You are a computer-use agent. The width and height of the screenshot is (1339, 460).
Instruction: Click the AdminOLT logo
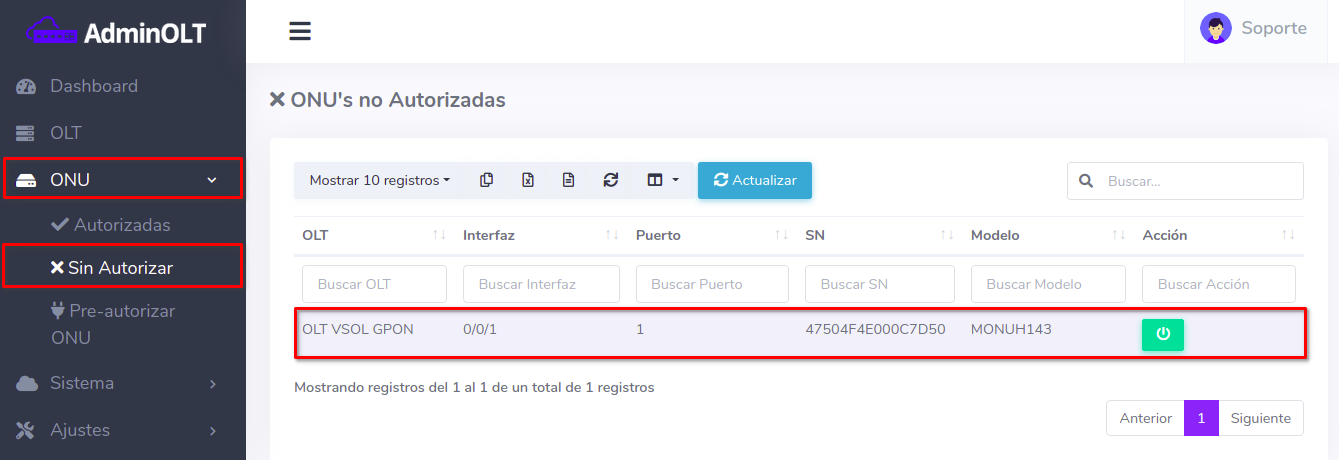[116, 33]
